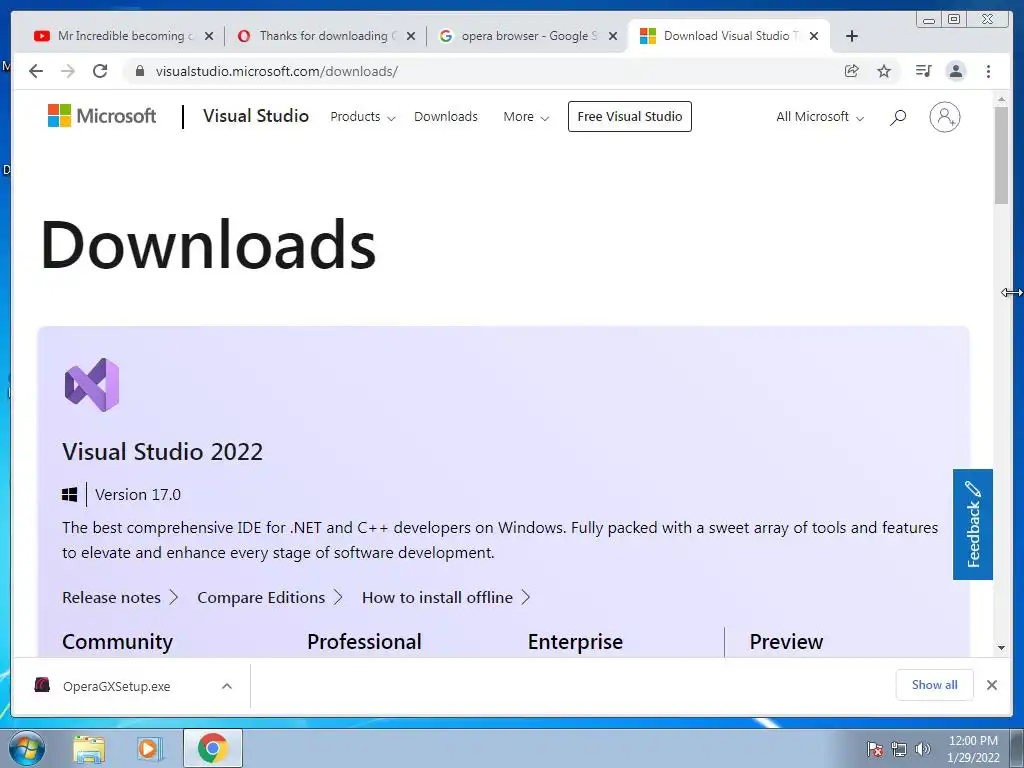Image resolution: width=1024 pixels, height=768 pixels.
Task: Open the Downloads nav menu item
Action: (x=445, y=117)
